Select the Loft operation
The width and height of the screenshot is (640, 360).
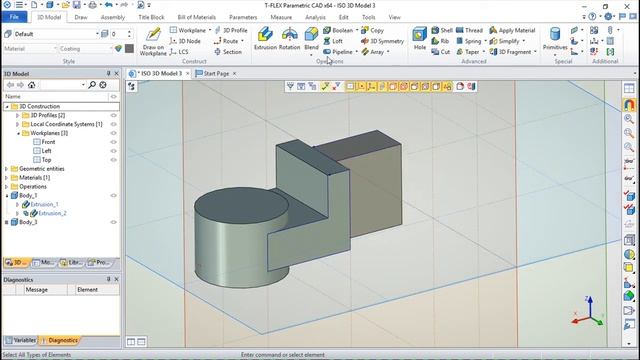(333, 41)
